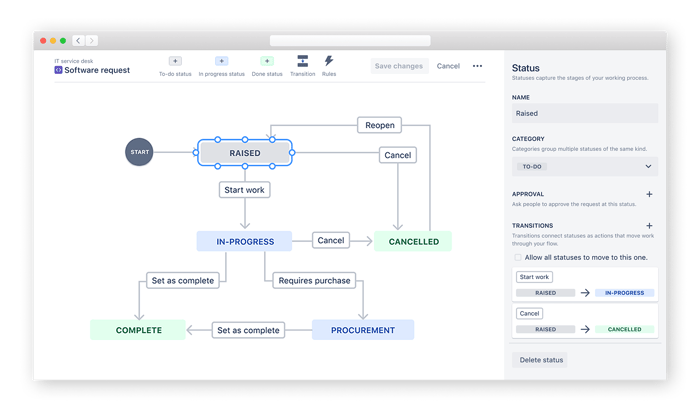Select the PROCUREMENT status node
700x411 pixels.
click(x=363, y=330)
